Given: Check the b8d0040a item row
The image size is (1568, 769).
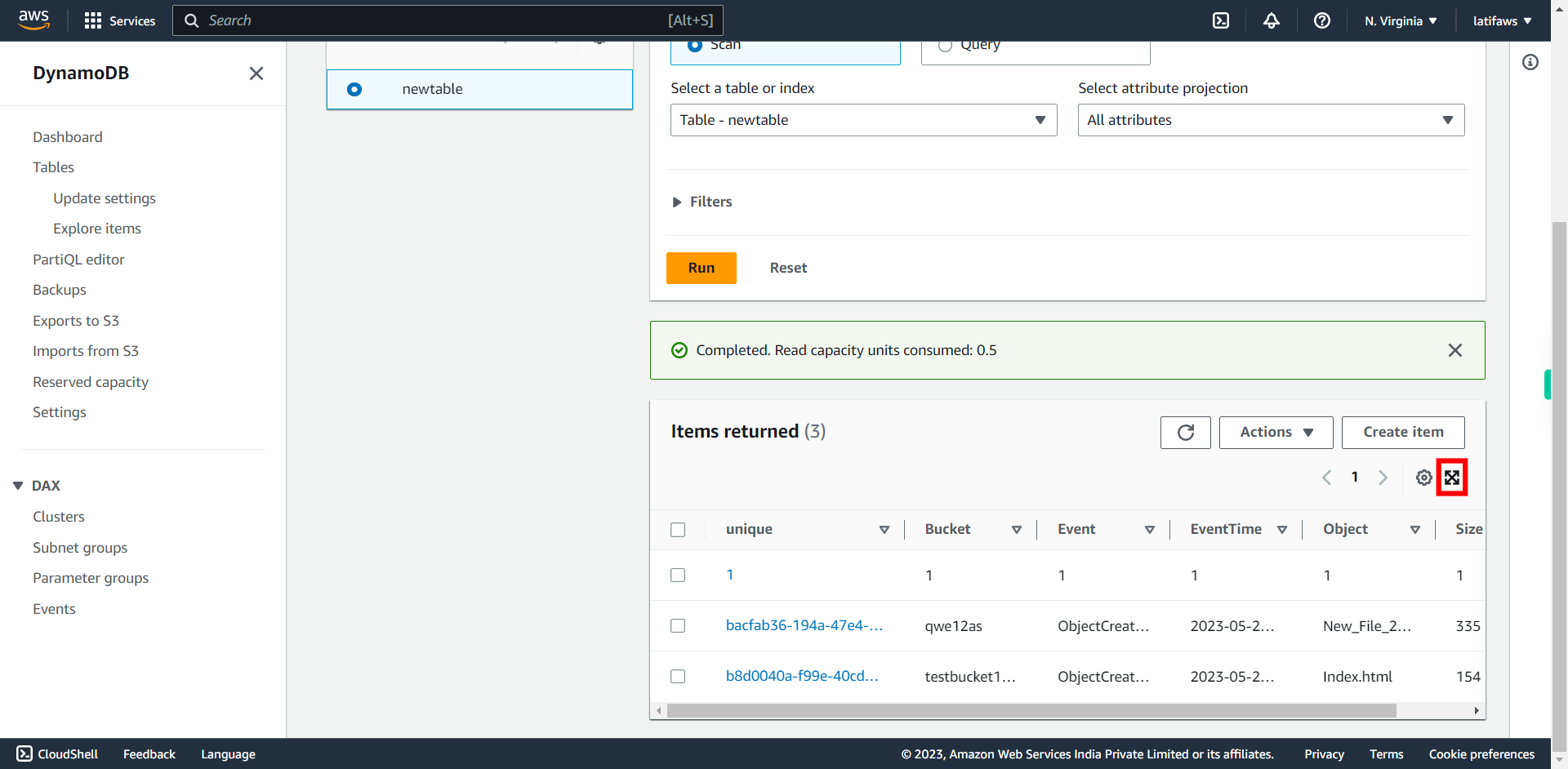Looking at the screenshot, I should [678, 677].
